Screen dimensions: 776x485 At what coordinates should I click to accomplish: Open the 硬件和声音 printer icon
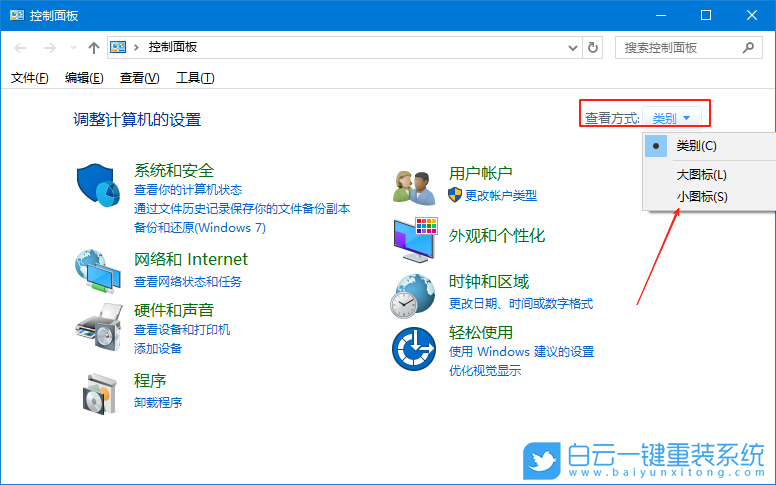coord(99,327)
